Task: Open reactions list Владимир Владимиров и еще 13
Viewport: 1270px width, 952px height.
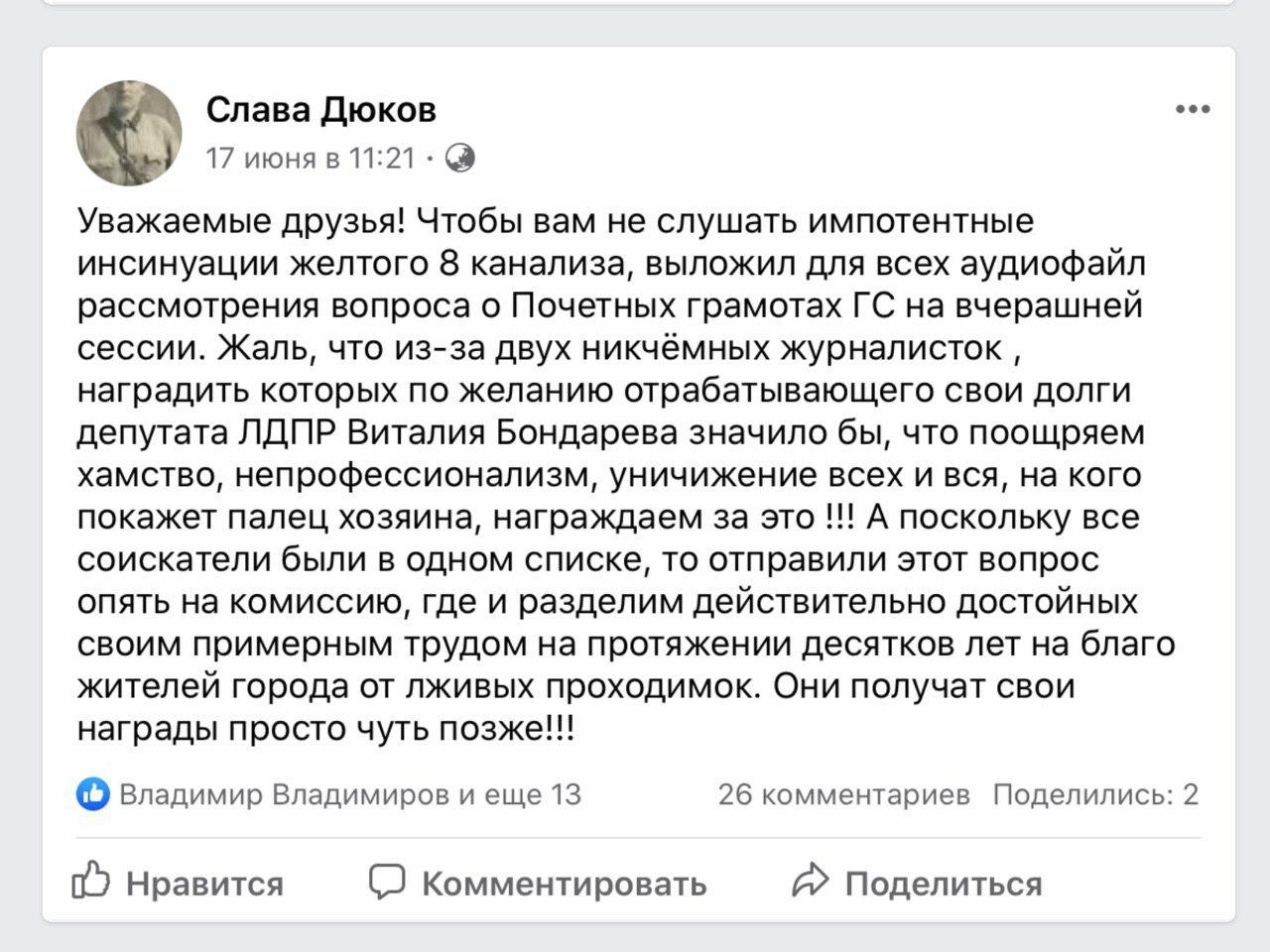Action: pyautogui.click(x=350, y=794)
